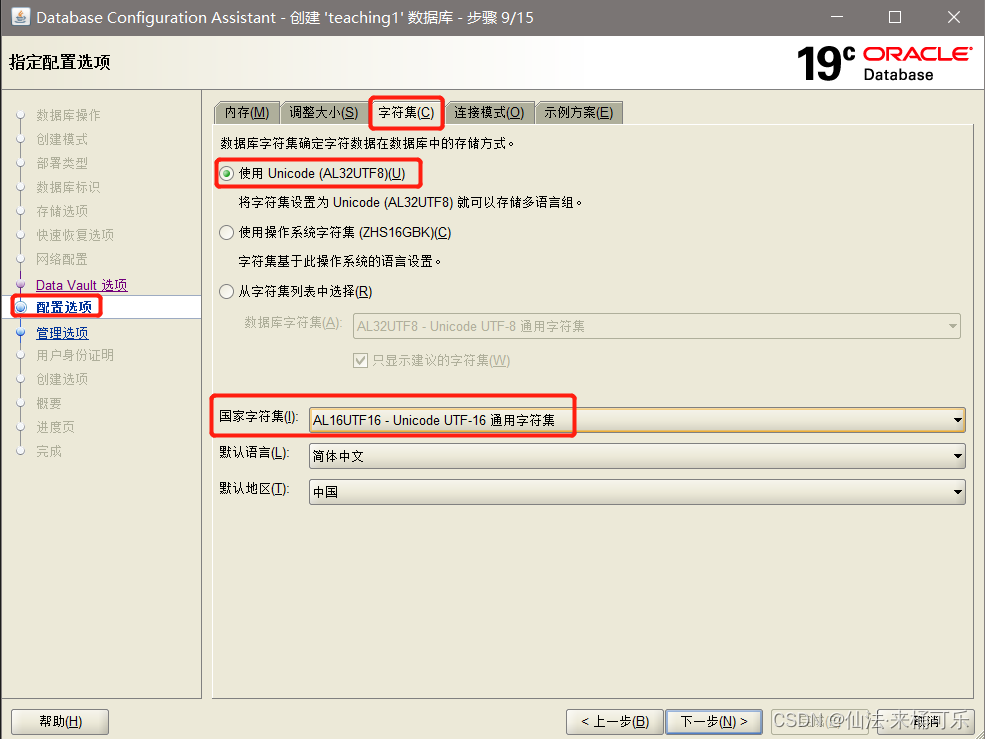985x739 pixels.
Task: Click the 存储选项 step label
Action: 62,211
